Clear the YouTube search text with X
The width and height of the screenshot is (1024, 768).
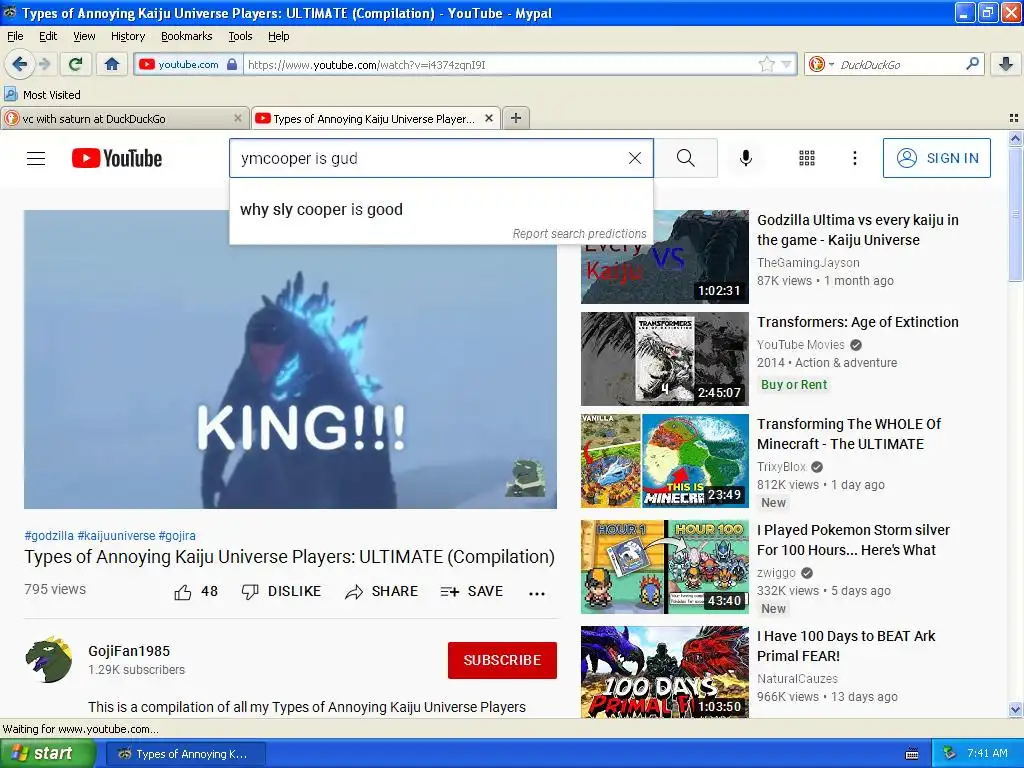[634, 158]
